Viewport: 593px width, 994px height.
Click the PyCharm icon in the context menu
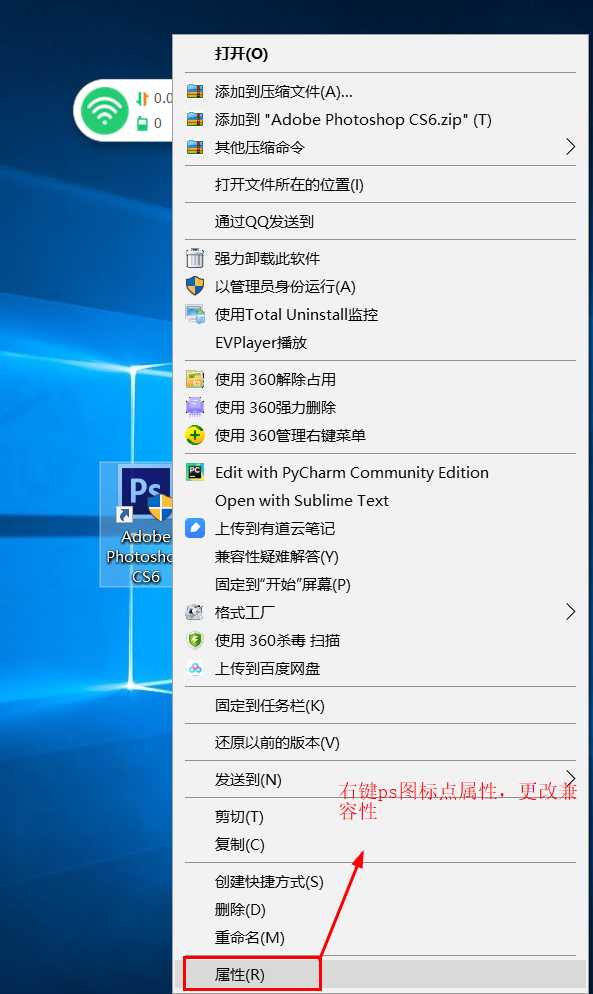(x=195, y=472)
